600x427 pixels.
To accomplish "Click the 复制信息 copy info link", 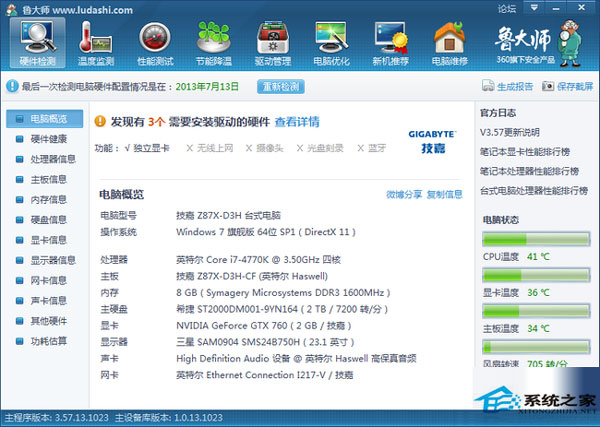I will pyautogui.click(x=445, y=195).
